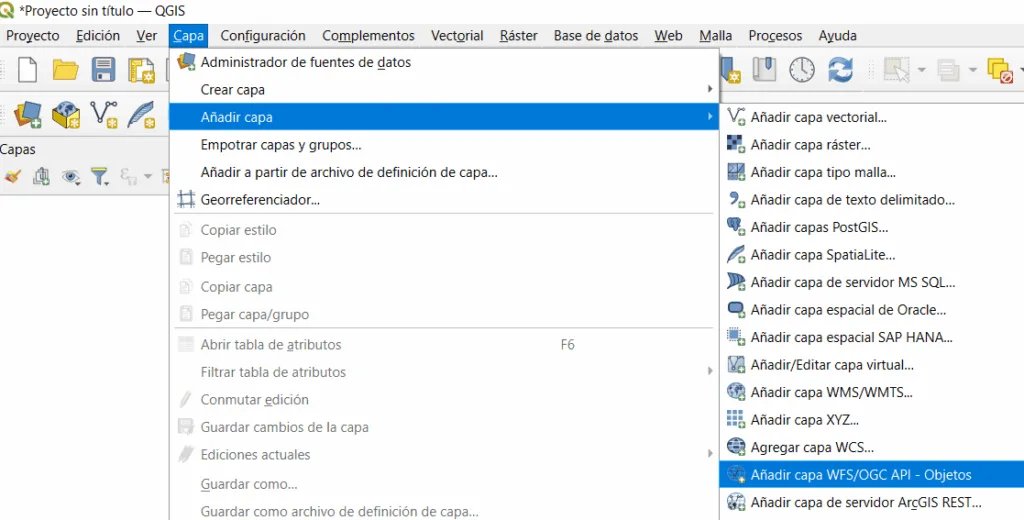1024x520 pixels.
Task: Click the eye icon for map themes
Action: point(71,176)
